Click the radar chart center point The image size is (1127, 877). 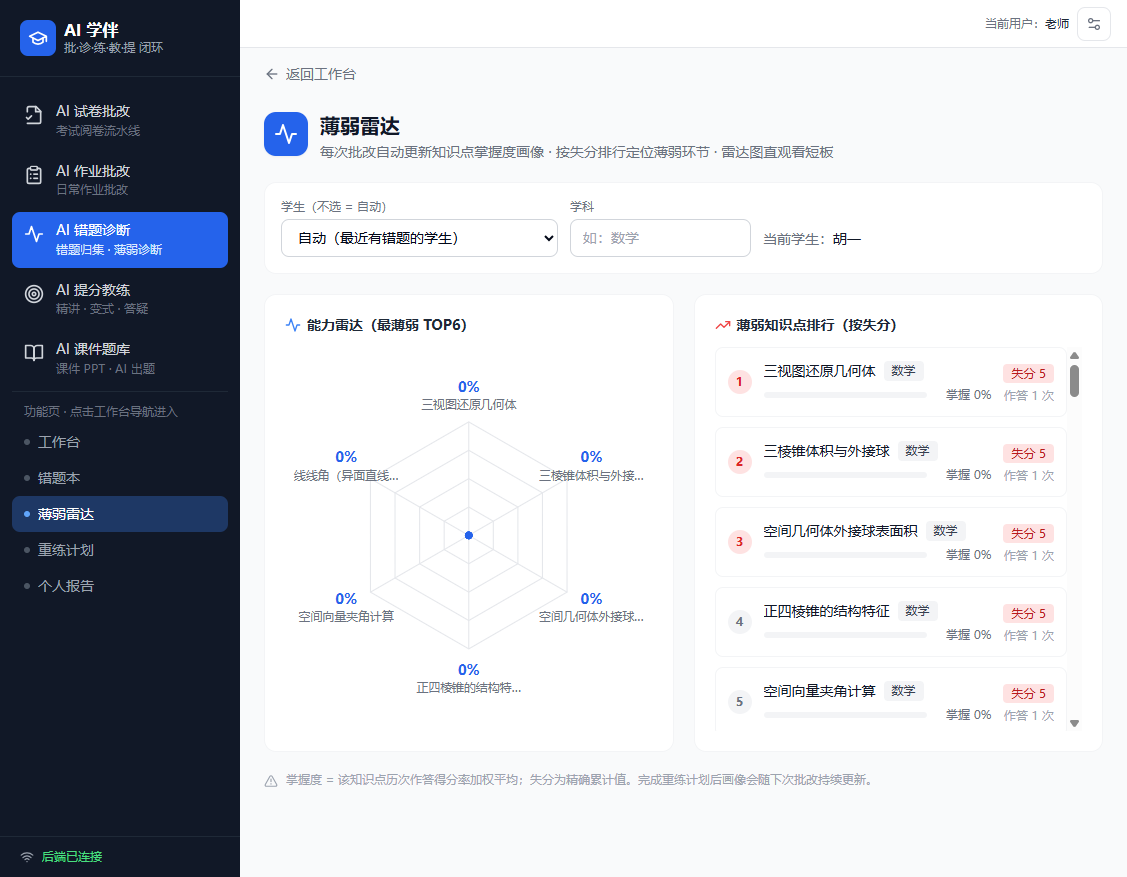click(469, 535)
